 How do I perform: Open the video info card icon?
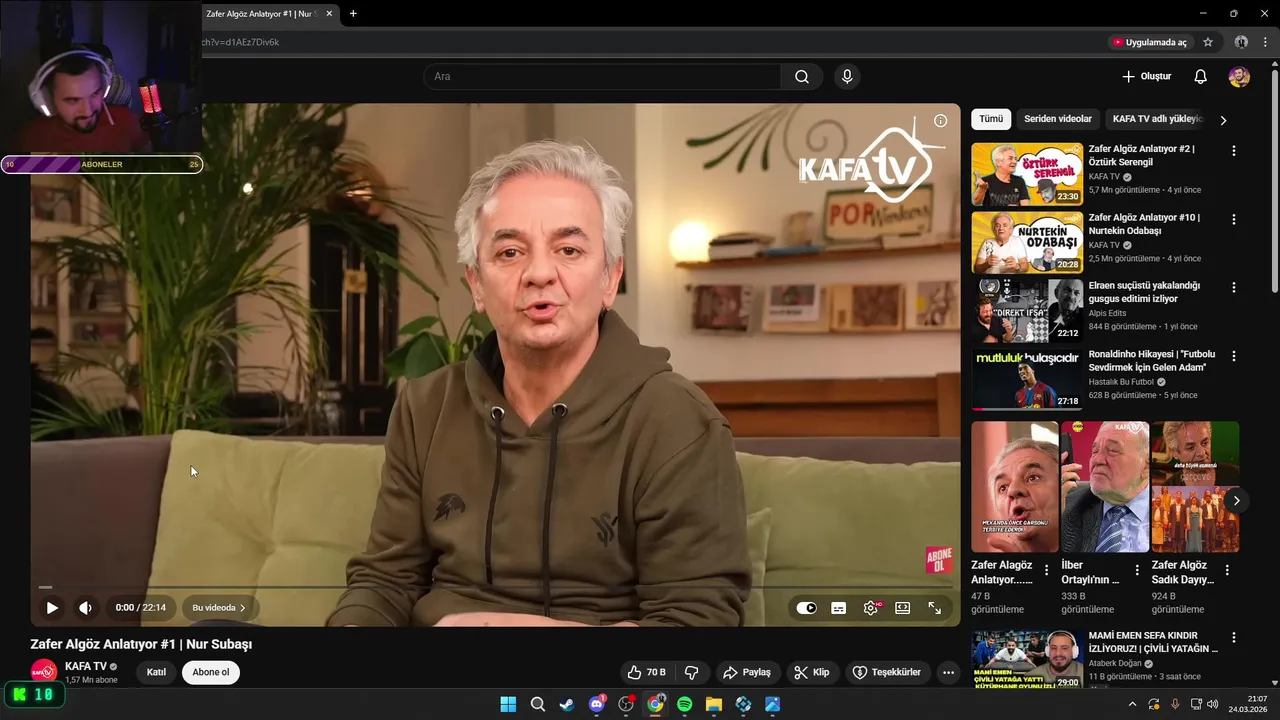tap(940, 121)
